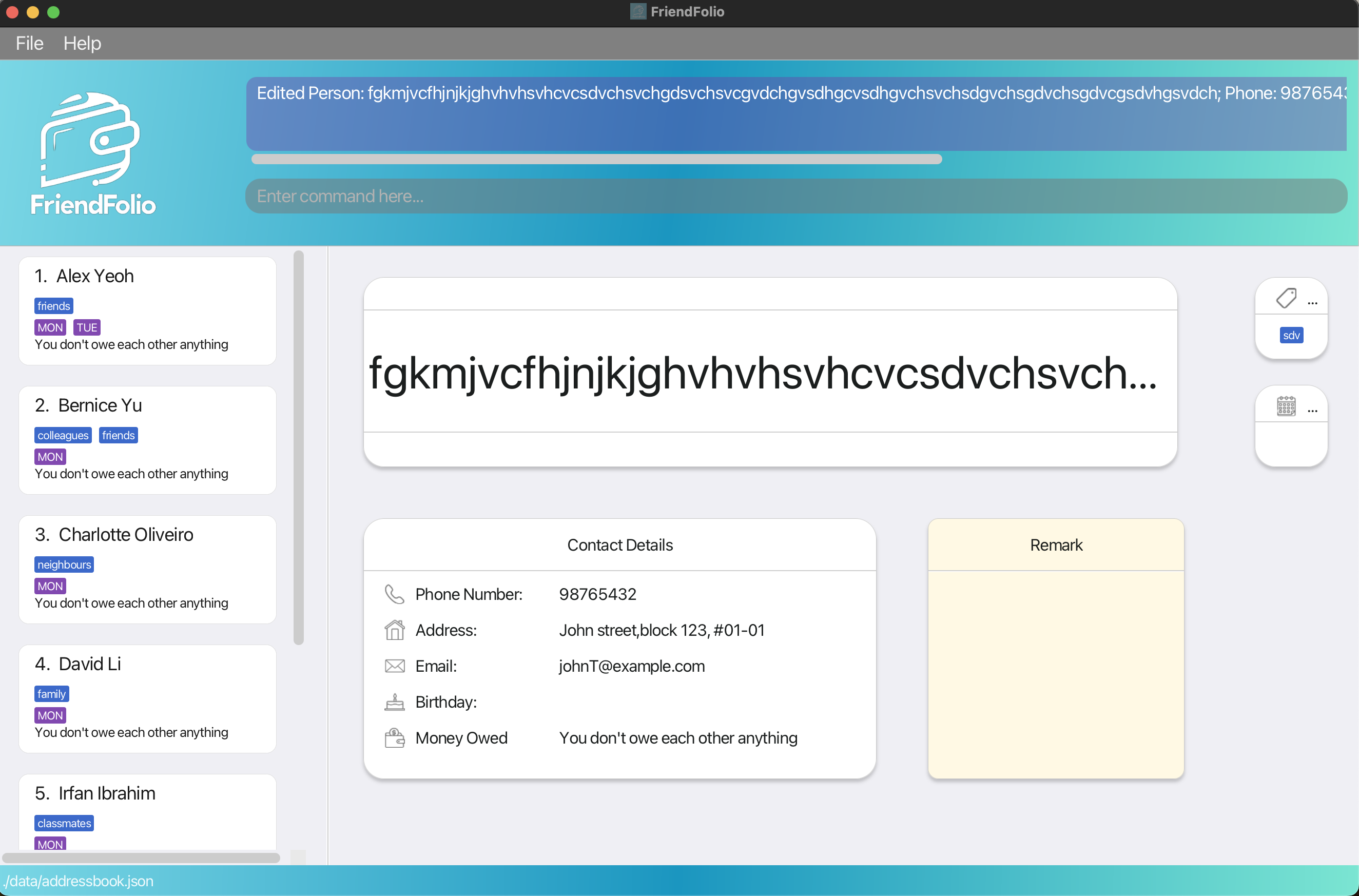Click the phone icon beside Phone Number
Image resolution: width=1359 pixels, height=896 pixels.
[394, 594]
